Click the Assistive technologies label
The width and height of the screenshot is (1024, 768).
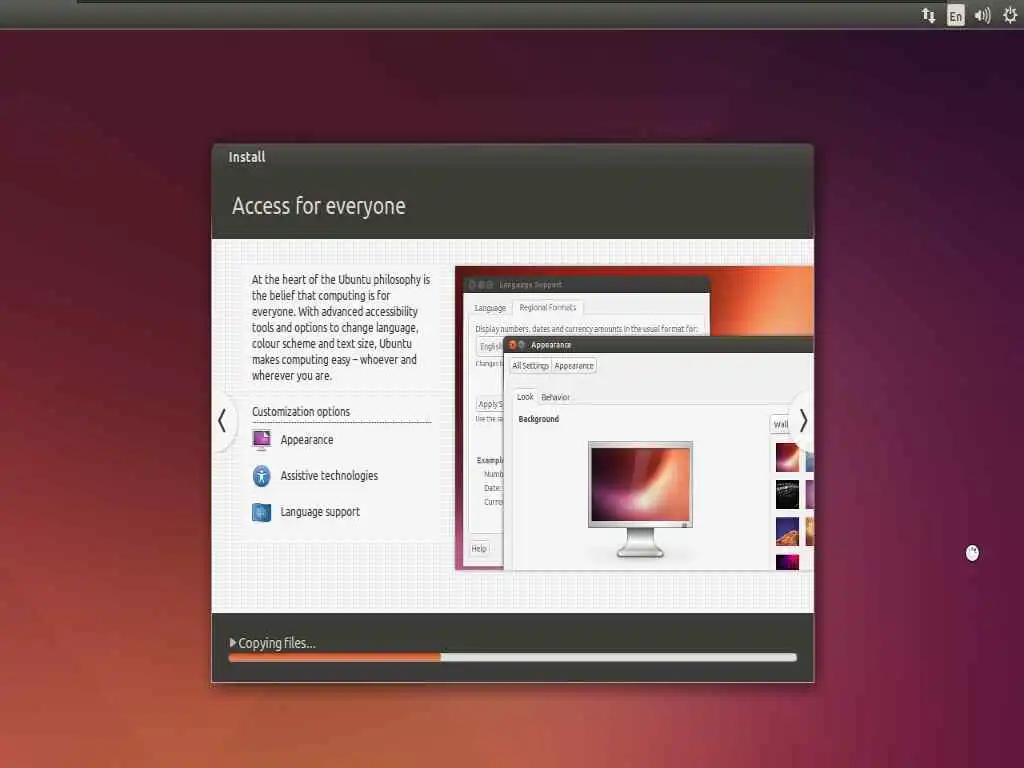(x=329, y=475)
